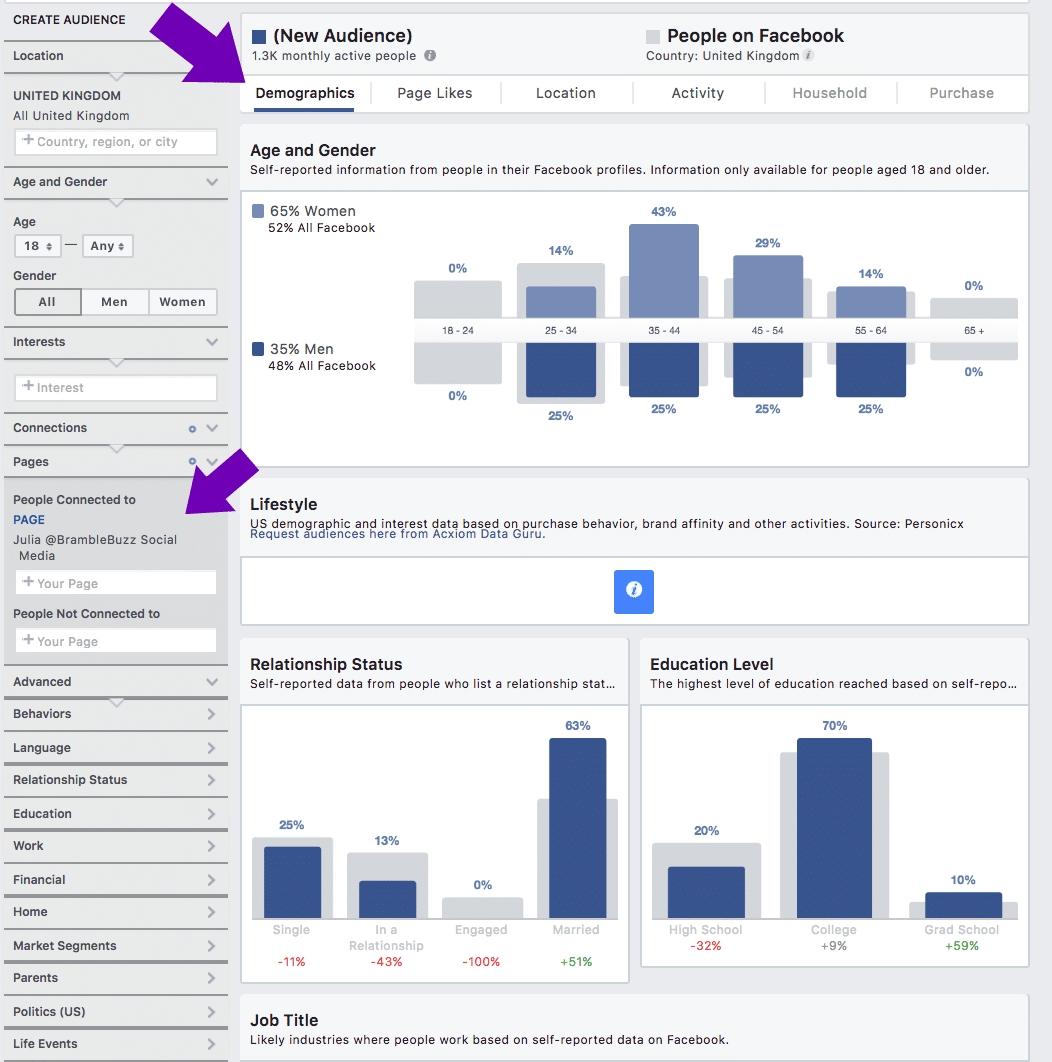Click the 35% Men legend swatch

coord(258,349)
